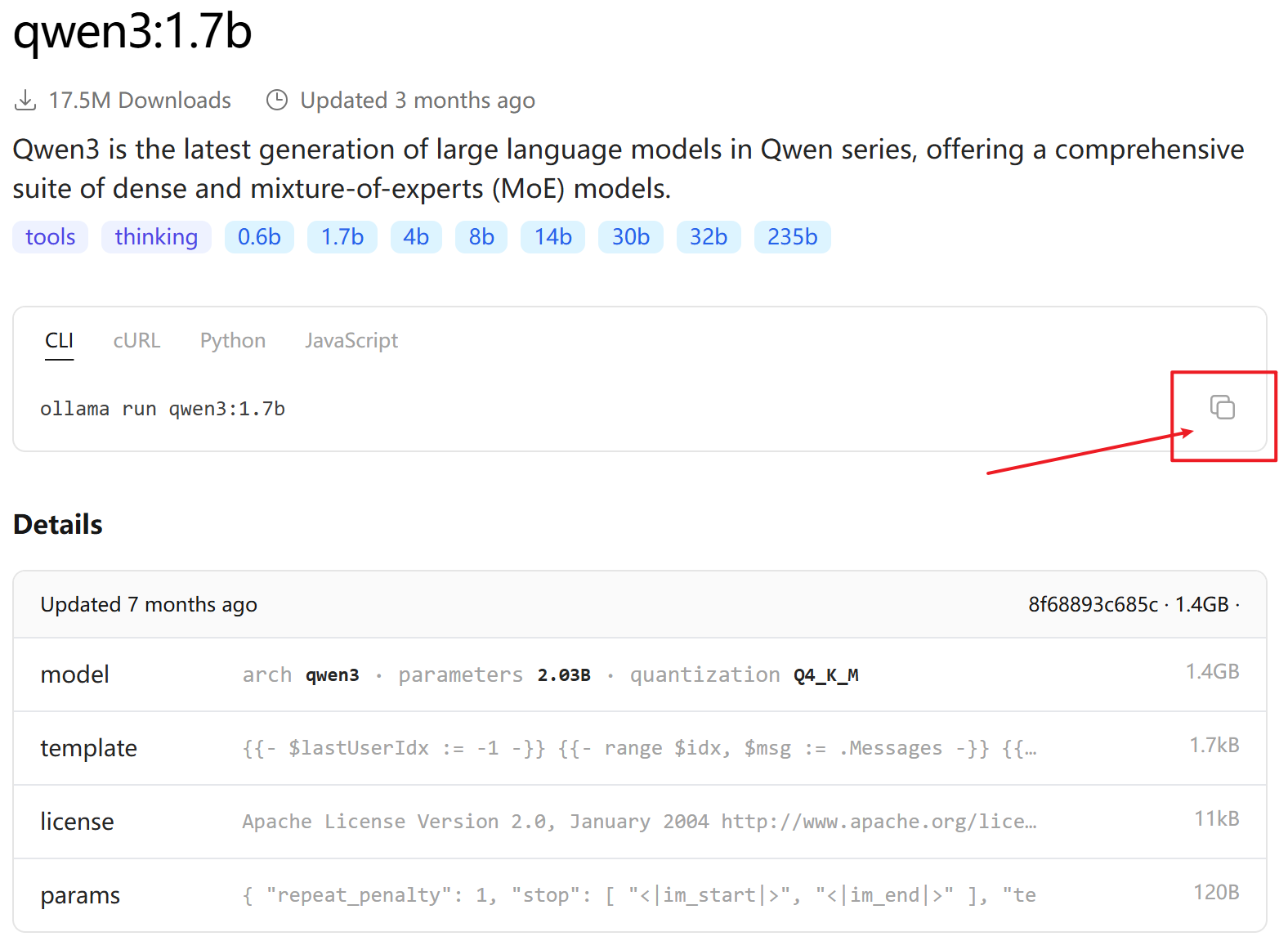This screenshot has width=1288, height=950.
Task: Click the ollama run command text
Action: pyautogui.click(x=163, y=409)
